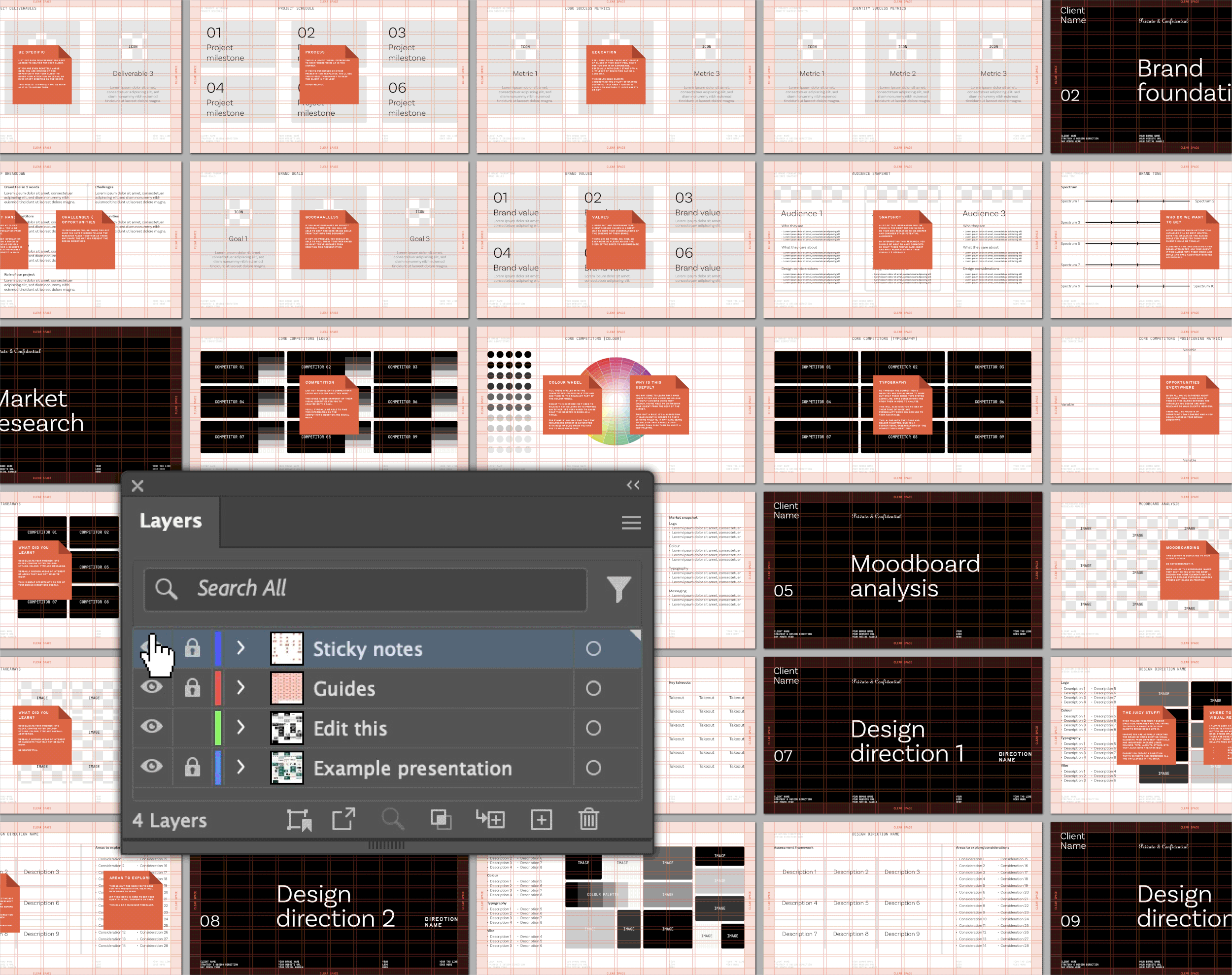Click the export artboard bookmark icon
Image resolution: width=1232 pixels, height=975 pixels.
(x=299, y=820)
